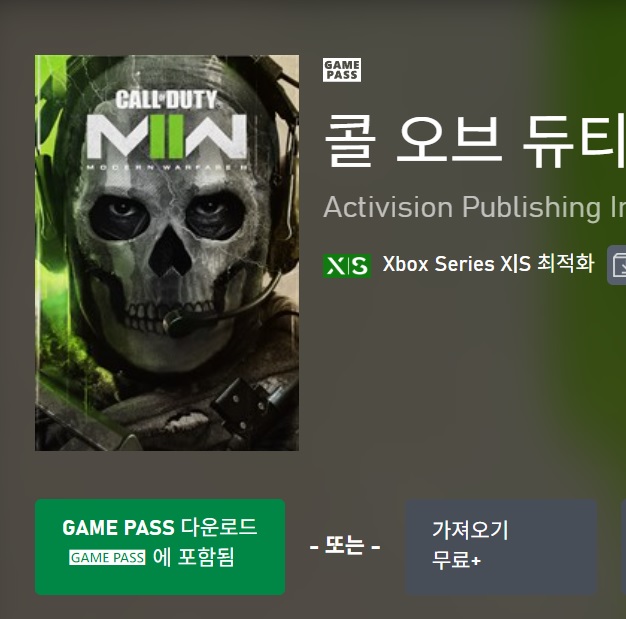Click the 또는 separator text
This screenshot has width=626, height=619.
tap(345, 546)
